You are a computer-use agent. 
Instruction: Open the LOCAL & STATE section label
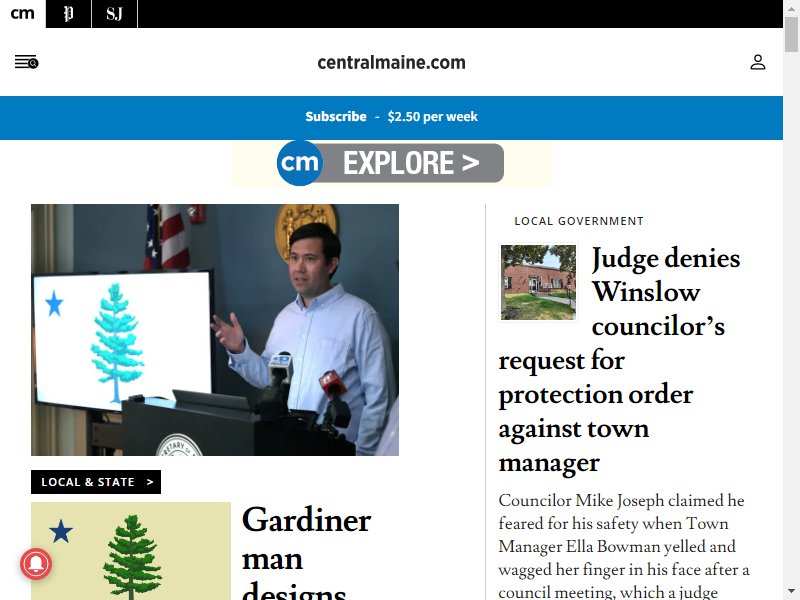point(88,482)
